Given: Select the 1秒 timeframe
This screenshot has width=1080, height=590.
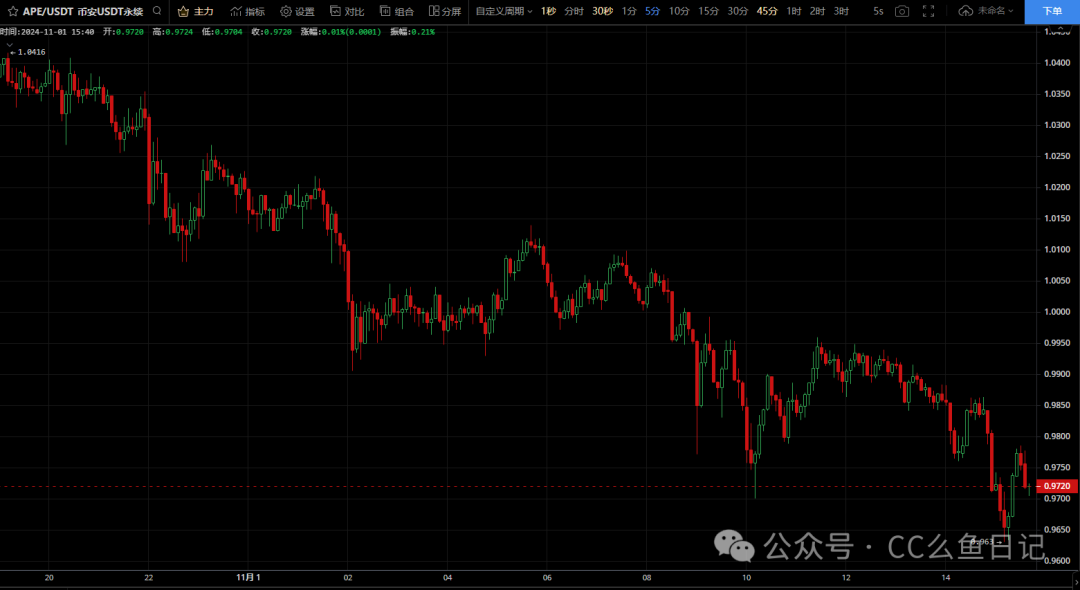Looking at the screenshot, I should tap(548, 11).
